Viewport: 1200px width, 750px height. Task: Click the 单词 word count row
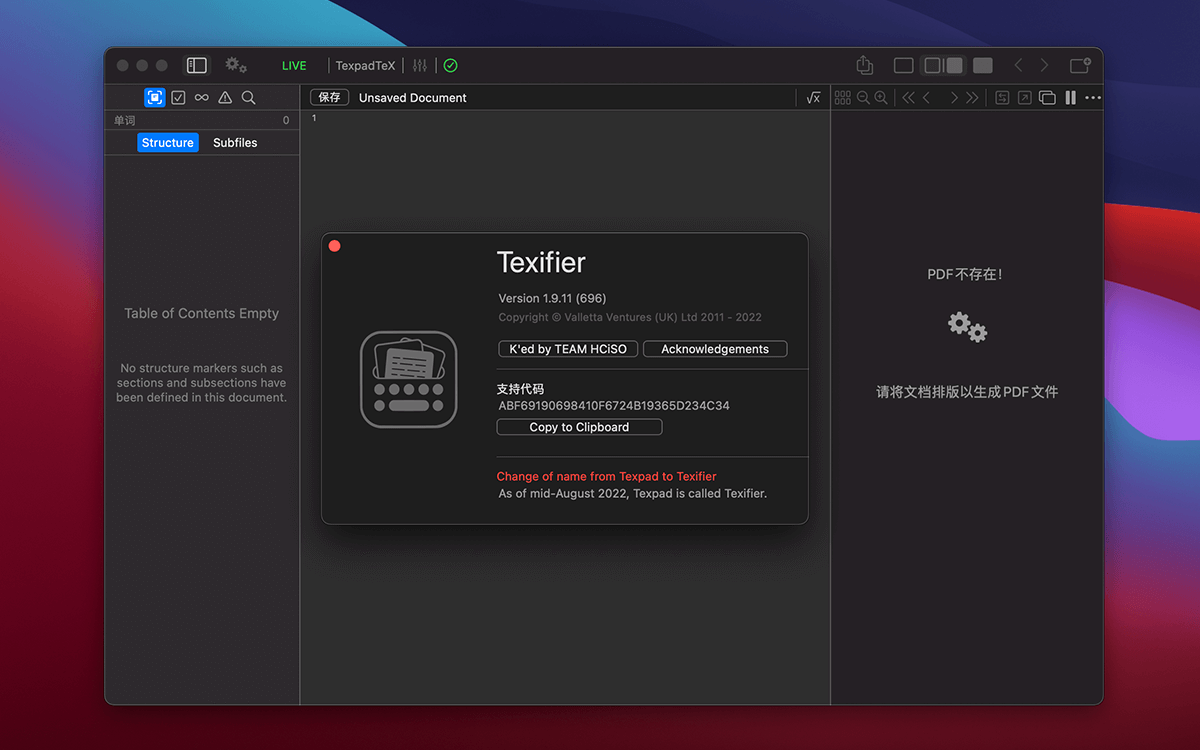(201, 120)
